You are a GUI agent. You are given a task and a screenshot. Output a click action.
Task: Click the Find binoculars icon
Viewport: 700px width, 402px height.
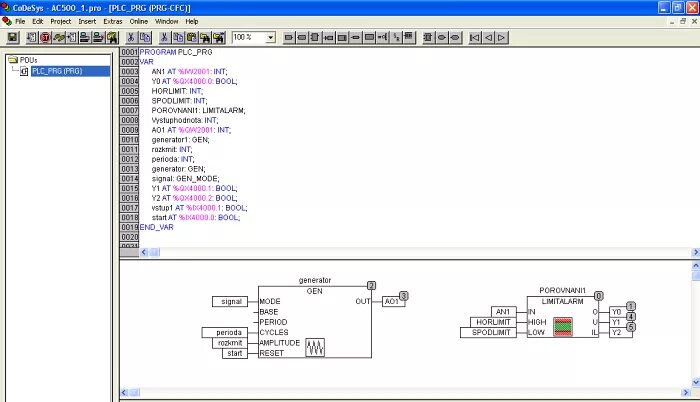coord(205,38)
